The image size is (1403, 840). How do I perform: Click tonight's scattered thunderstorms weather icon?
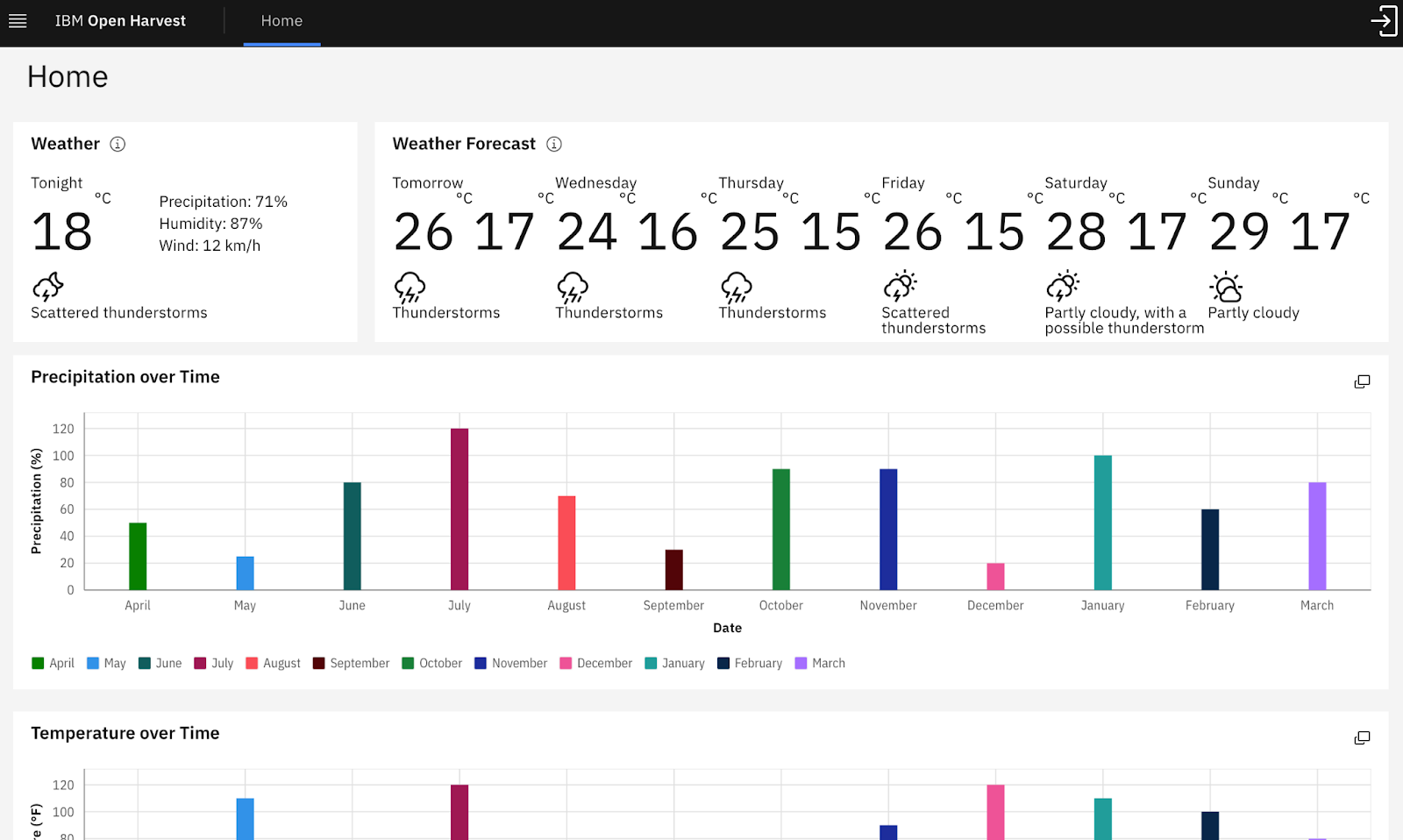[x=48, y=287]
